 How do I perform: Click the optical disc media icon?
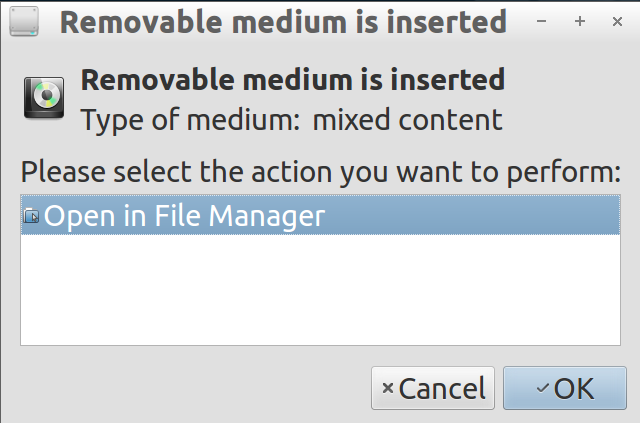[44, 97]
